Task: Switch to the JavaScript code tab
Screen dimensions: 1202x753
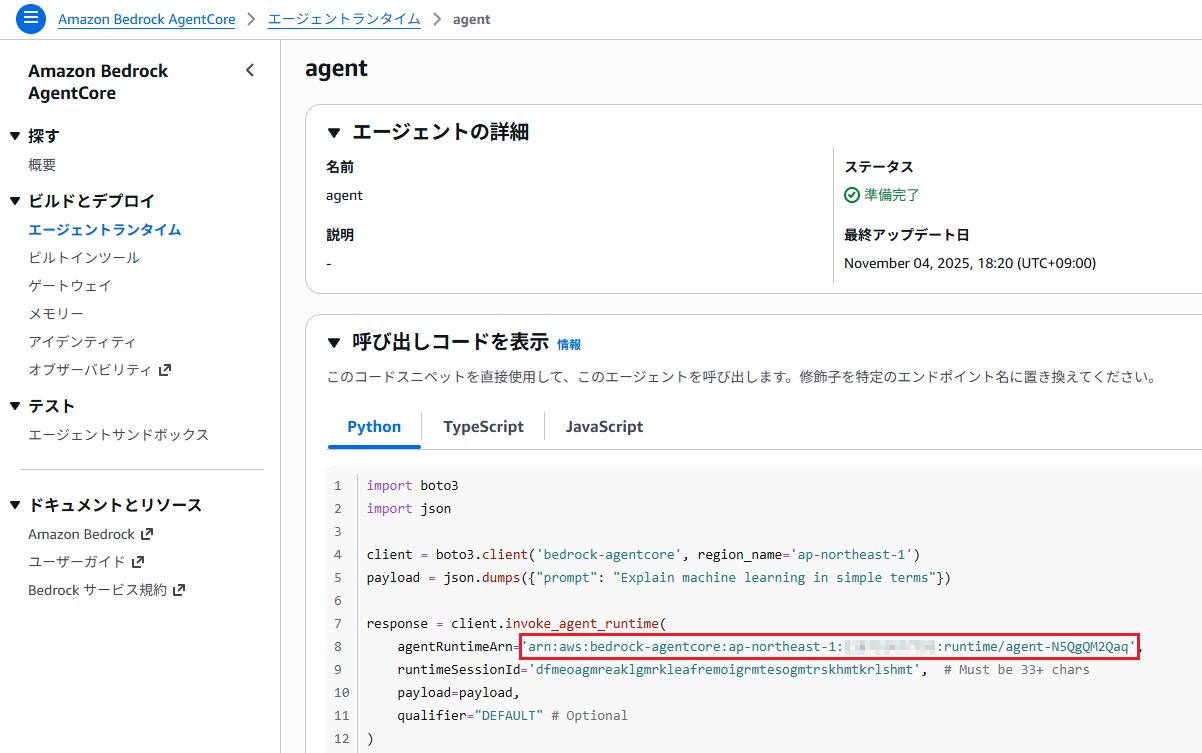Action: pyautogui.click(x=604, y=427)
